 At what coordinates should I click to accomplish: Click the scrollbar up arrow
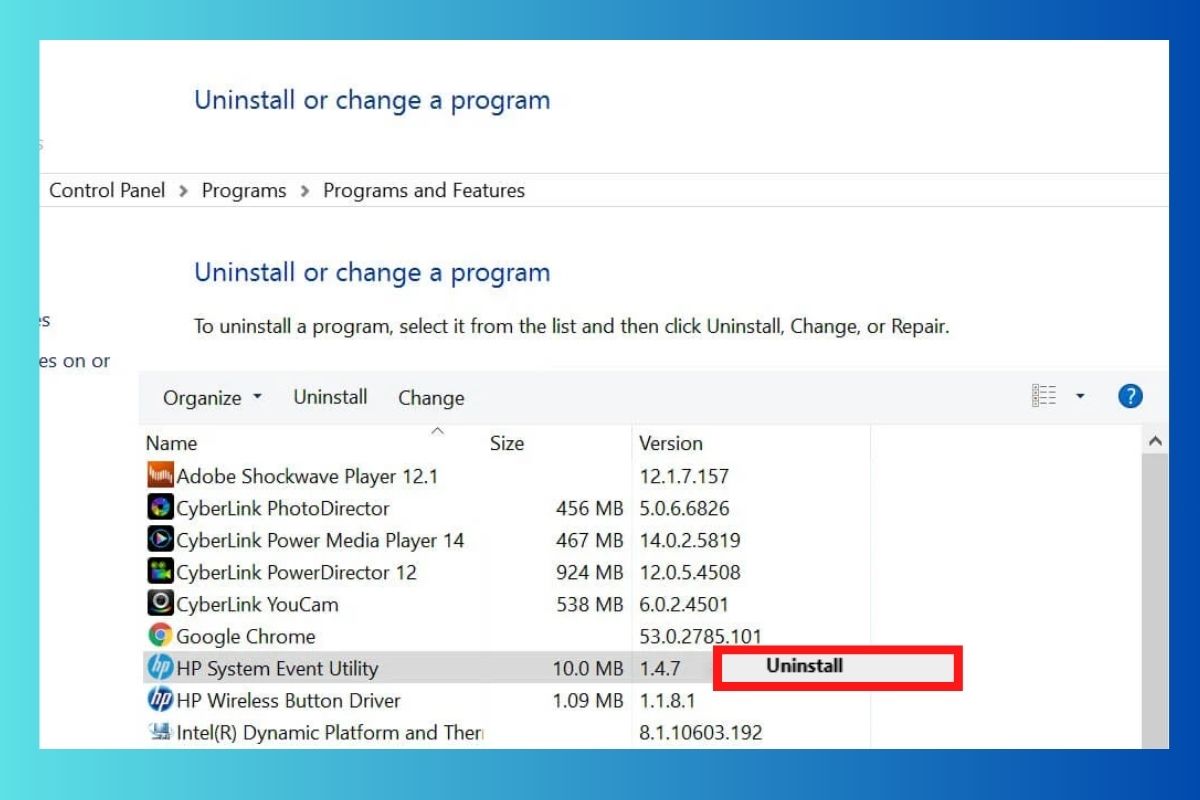click(1155, 441)
